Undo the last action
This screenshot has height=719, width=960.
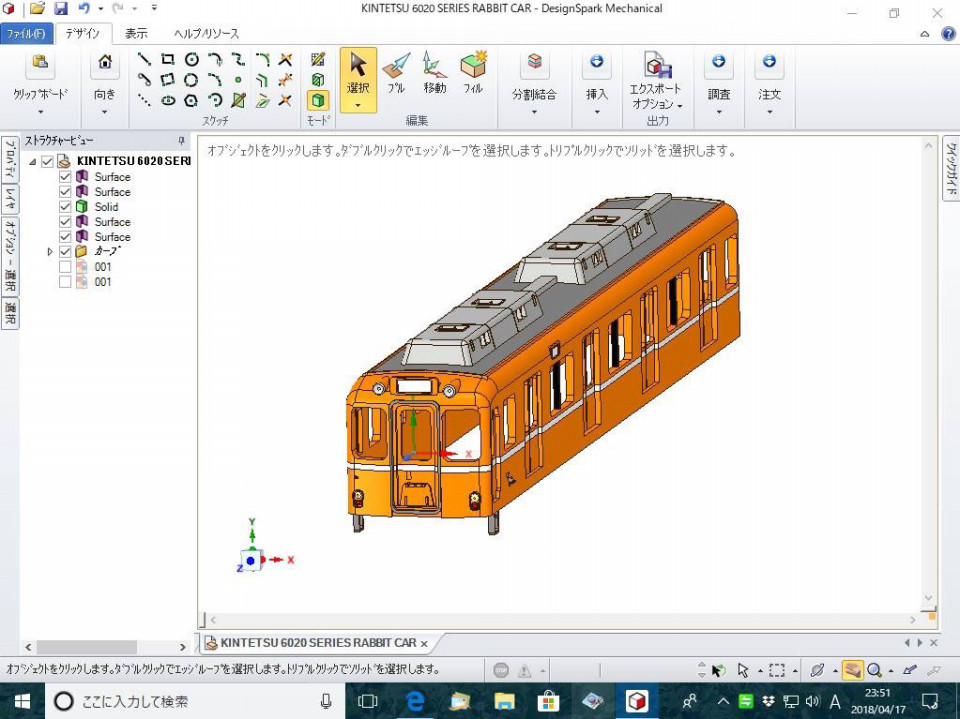coord(84,9)
